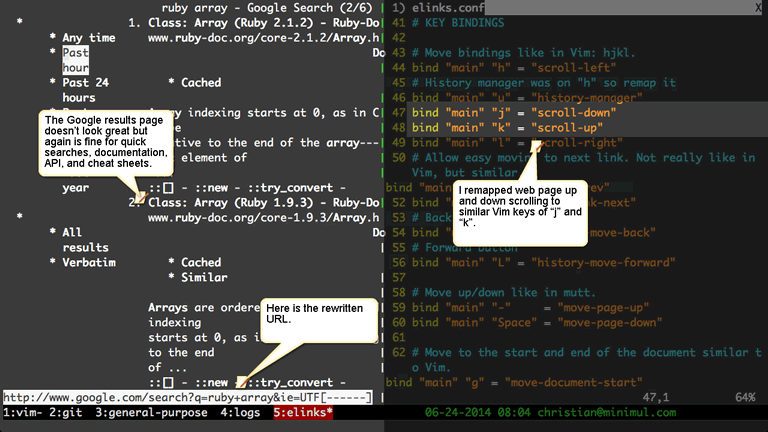Viewport: 768px width, 432px height.
Task: Click line number 50 in the gutter
Action: click(x=399, y=157)
